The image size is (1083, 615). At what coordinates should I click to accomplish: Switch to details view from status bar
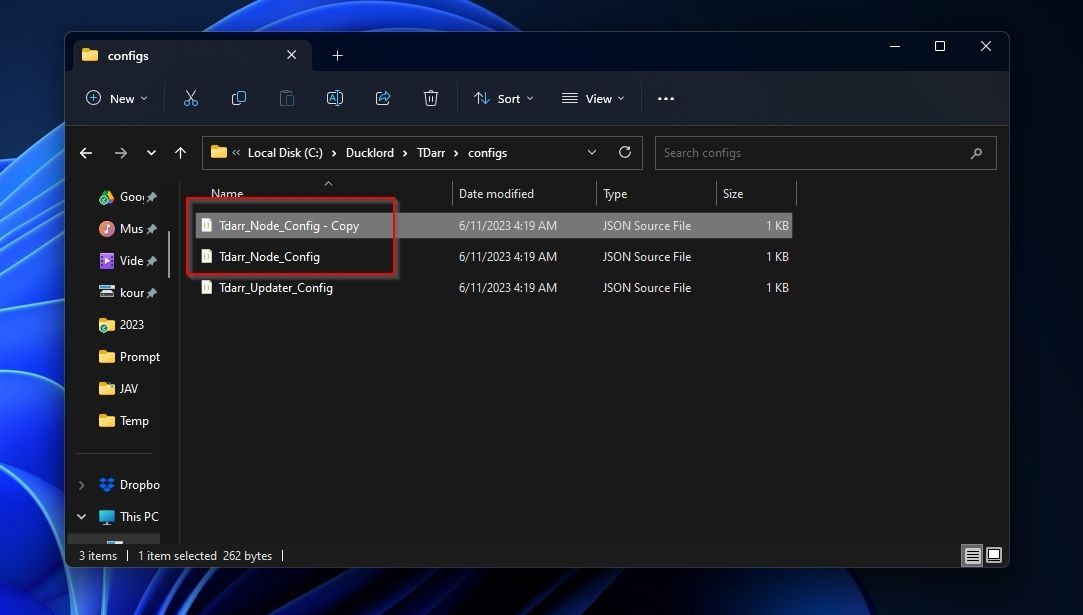[x=972, y=555]
